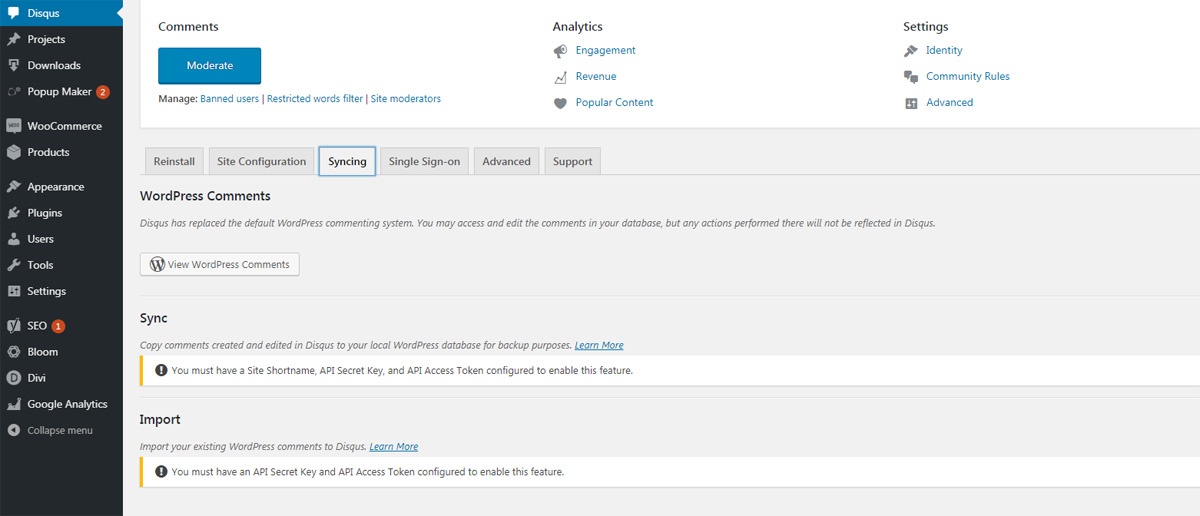This screenshot has width=1200, height=516.
Task: Click the Plugins plug icon in sidebar
Action: [13, 213]
